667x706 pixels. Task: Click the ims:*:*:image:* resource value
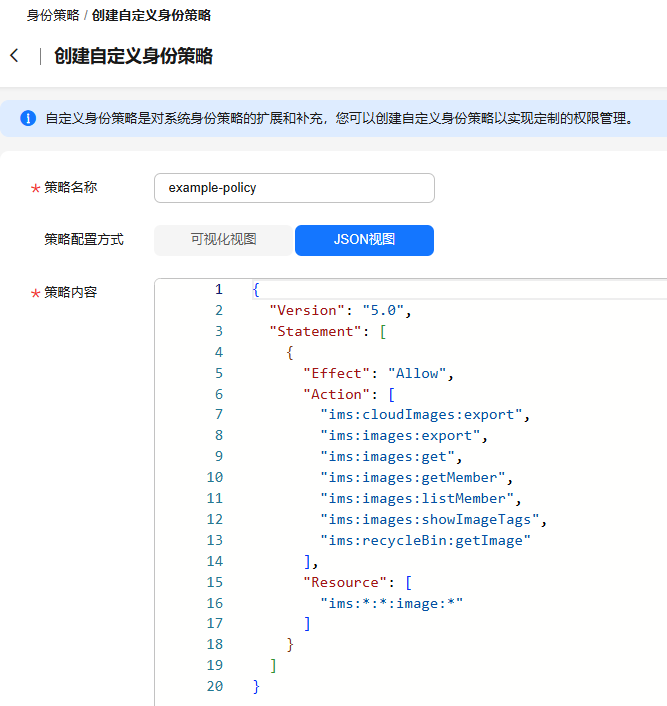(x=391, y=603)
